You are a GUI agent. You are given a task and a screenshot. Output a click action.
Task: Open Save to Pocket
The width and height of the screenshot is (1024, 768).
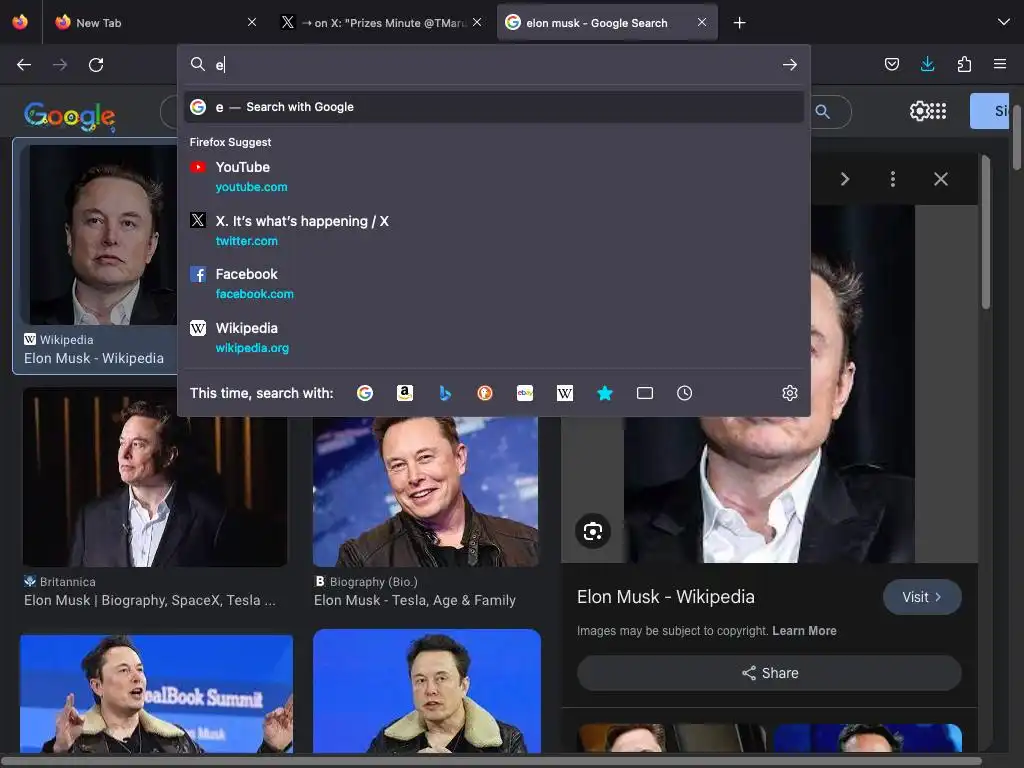pyautogui.click(x=891, y=64)
